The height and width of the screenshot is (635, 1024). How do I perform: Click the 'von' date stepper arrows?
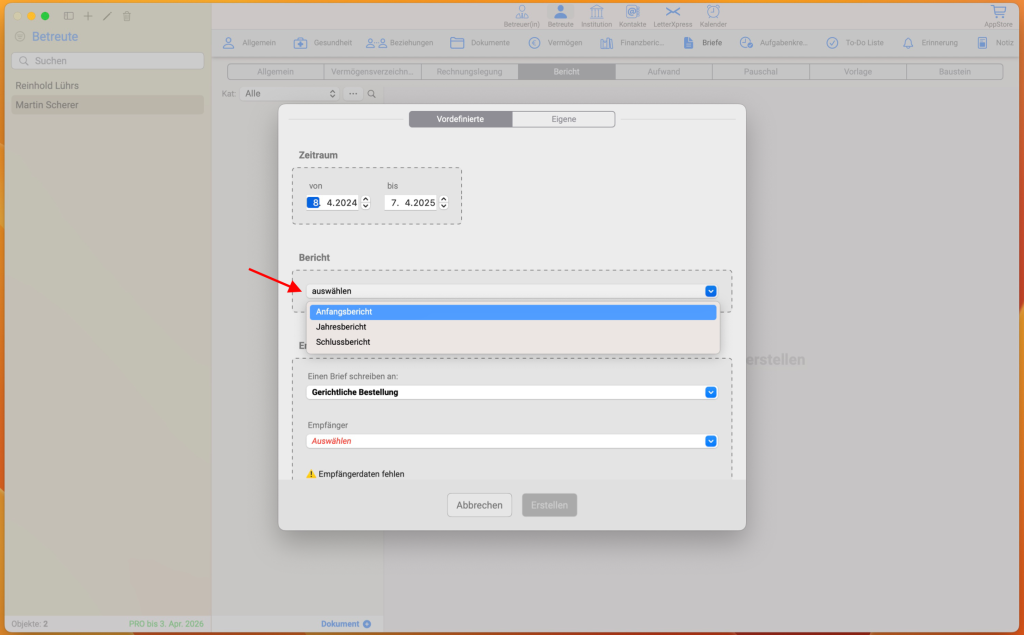[365, 203]
